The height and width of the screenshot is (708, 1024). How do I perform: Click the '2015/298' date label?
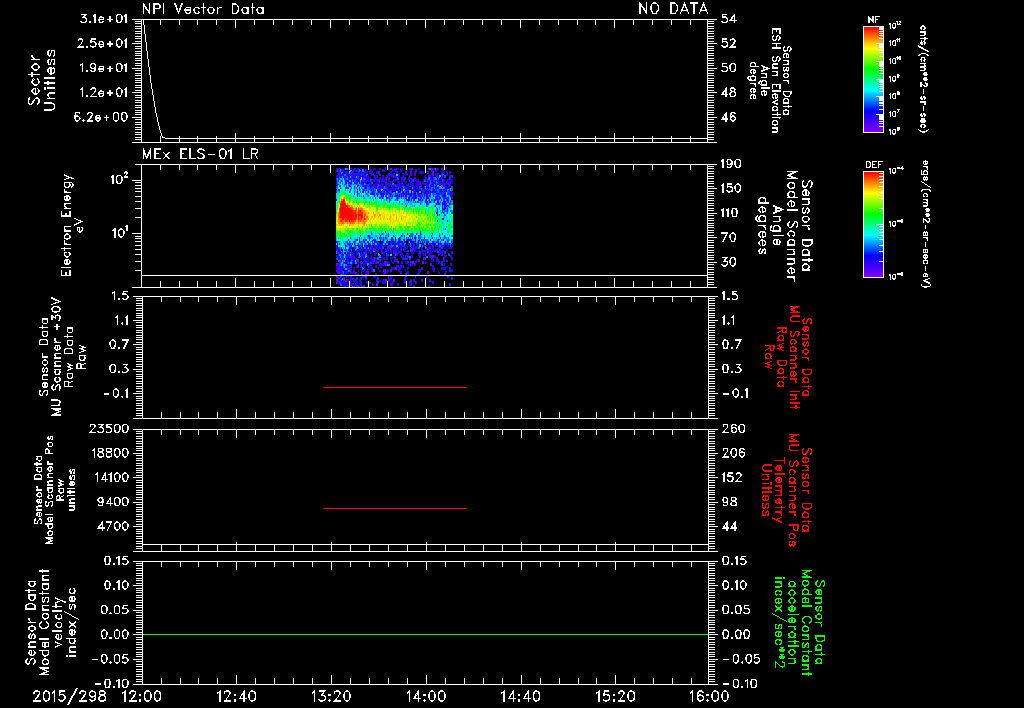[70, 696]
